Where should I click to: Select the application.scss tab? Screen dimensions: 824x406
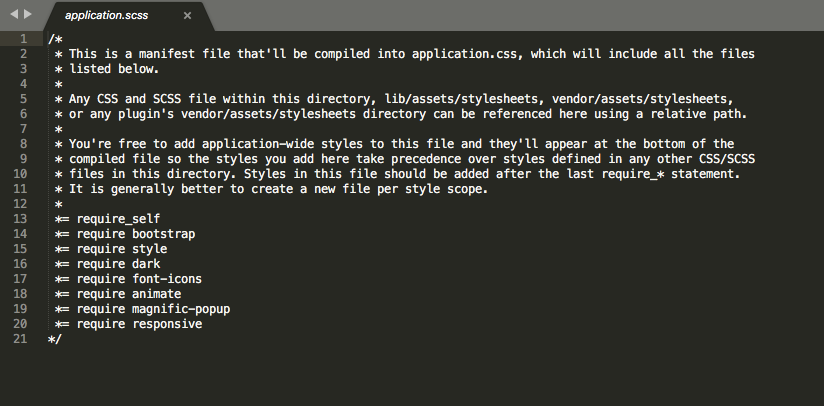112,16
